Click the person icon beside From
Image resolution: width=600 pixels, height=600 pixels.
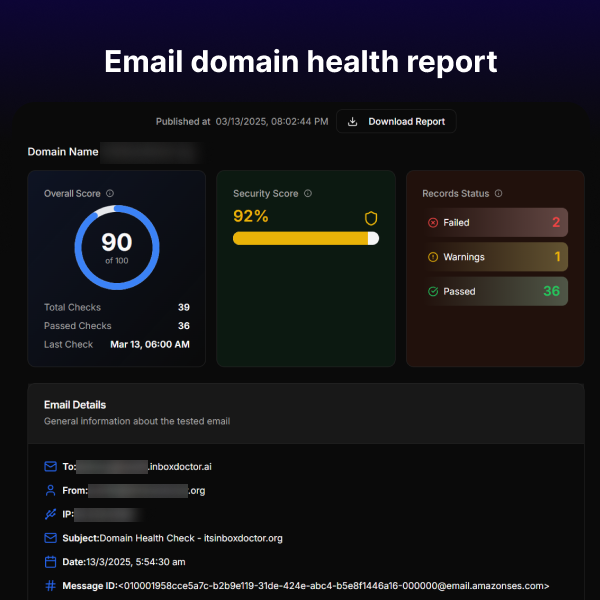click(51, 490)
